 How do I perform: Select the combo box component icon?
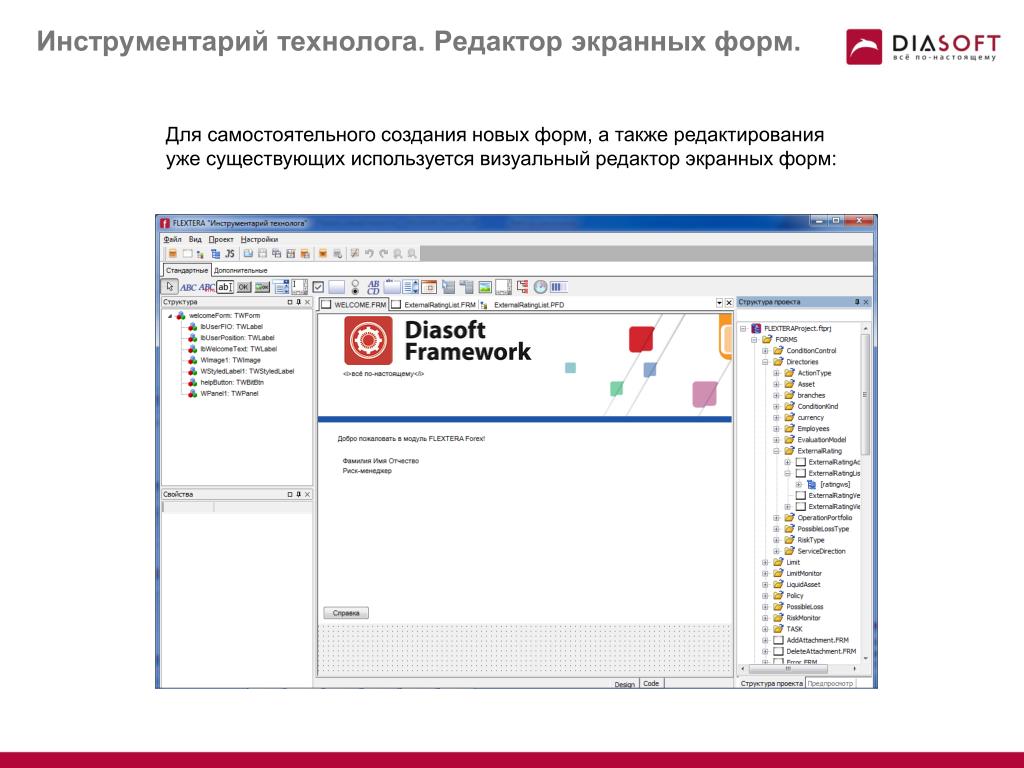click(281, 287)
